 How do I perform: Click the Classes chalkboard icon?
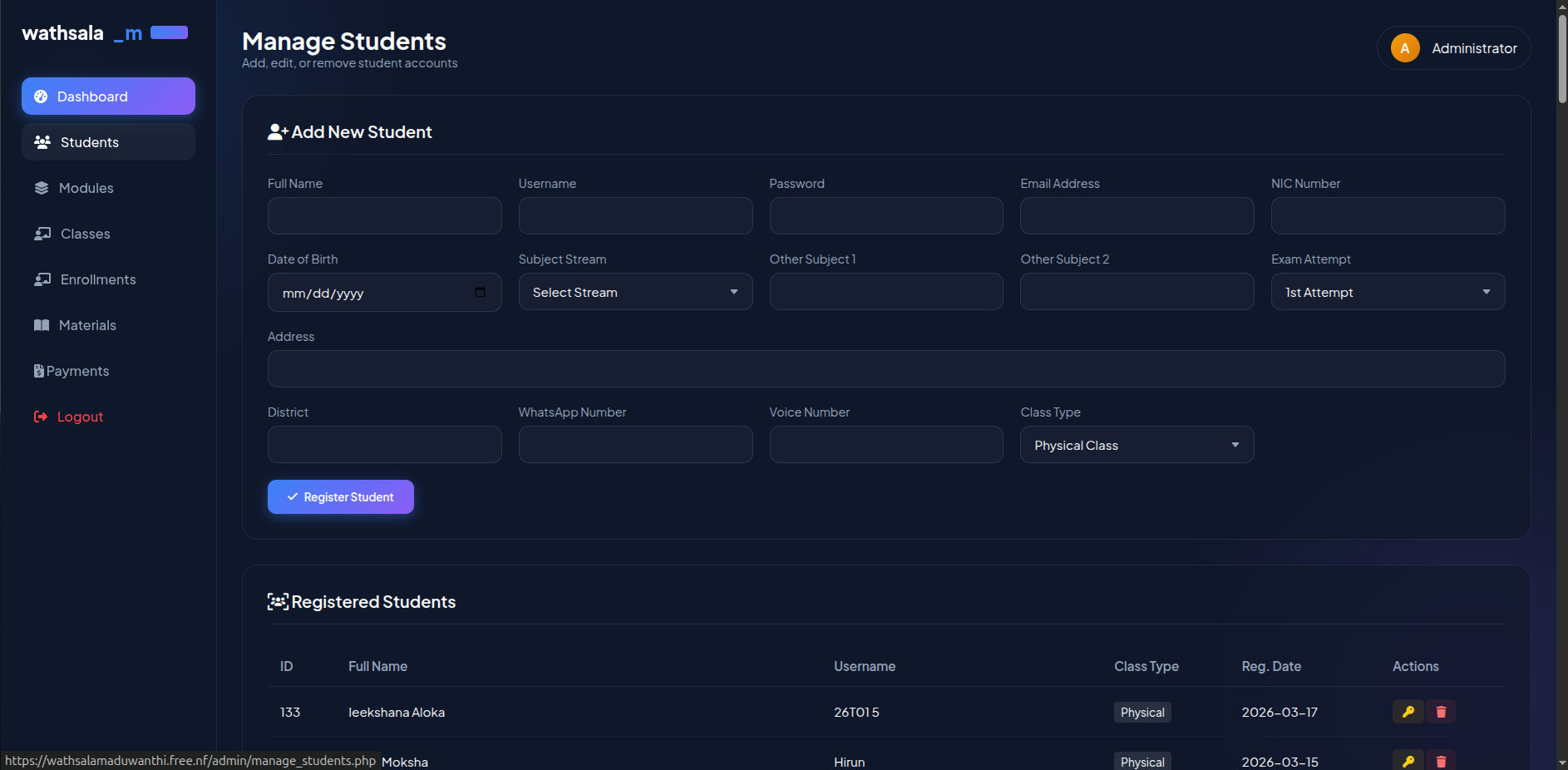pyautogui.click(x=42, y=234)
